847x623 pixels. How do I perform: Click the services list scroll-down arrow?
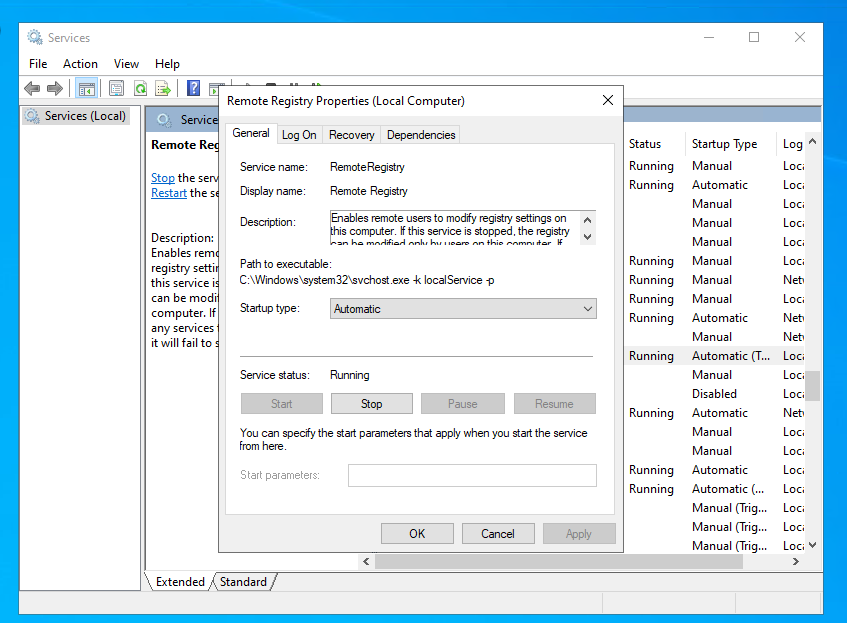click(812, 545)
